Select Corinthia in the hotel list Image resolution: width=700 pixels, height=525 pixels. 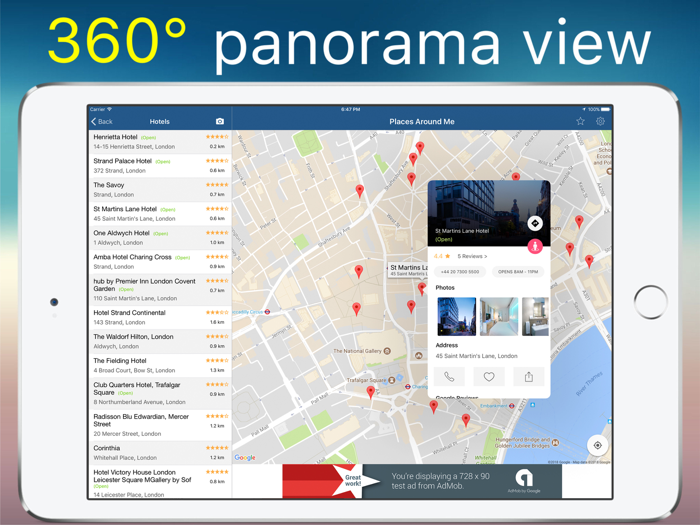coord(159,453)
